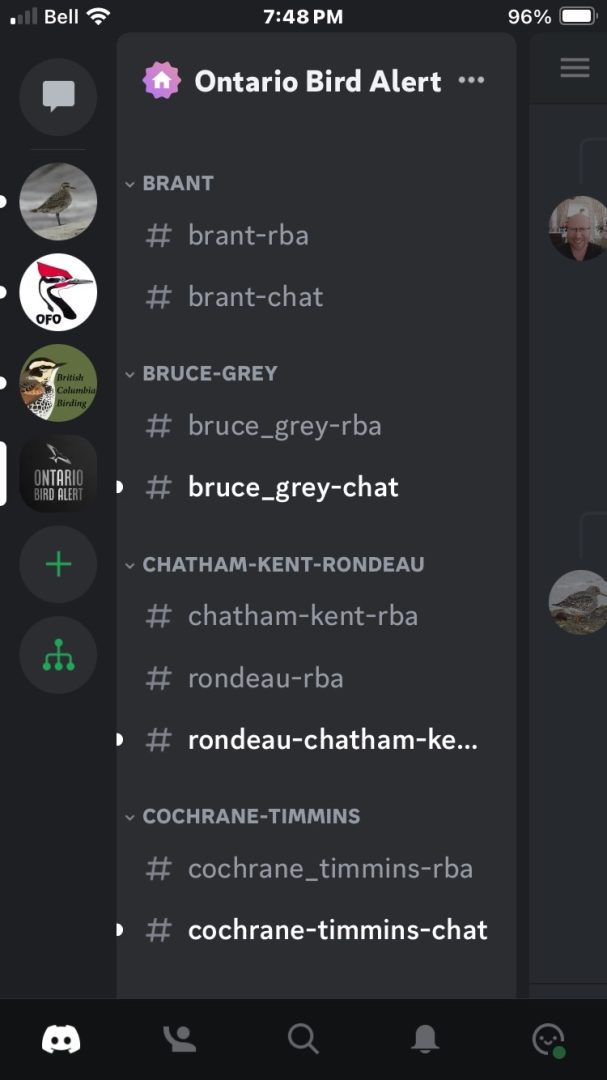Tap the green plus add server button

coord(59,564)
